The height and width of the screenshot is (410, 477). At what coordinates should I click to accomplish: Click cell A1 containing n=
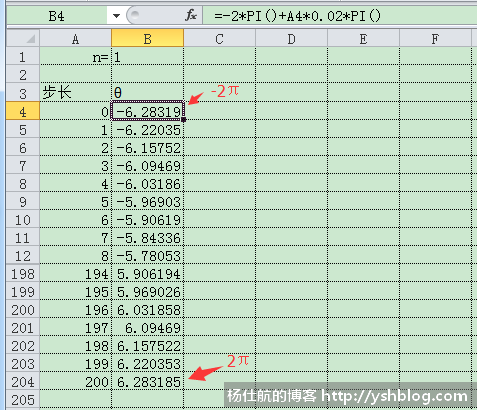click(76, 56)
